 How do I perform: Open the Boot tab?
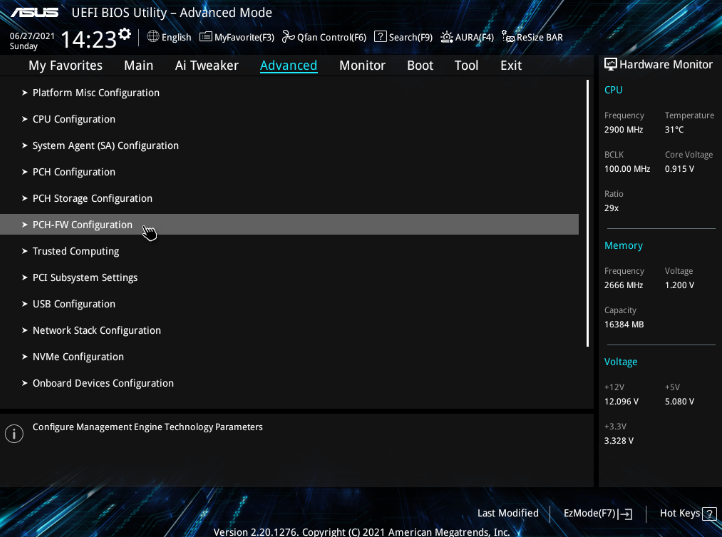(x=420, y=65)
